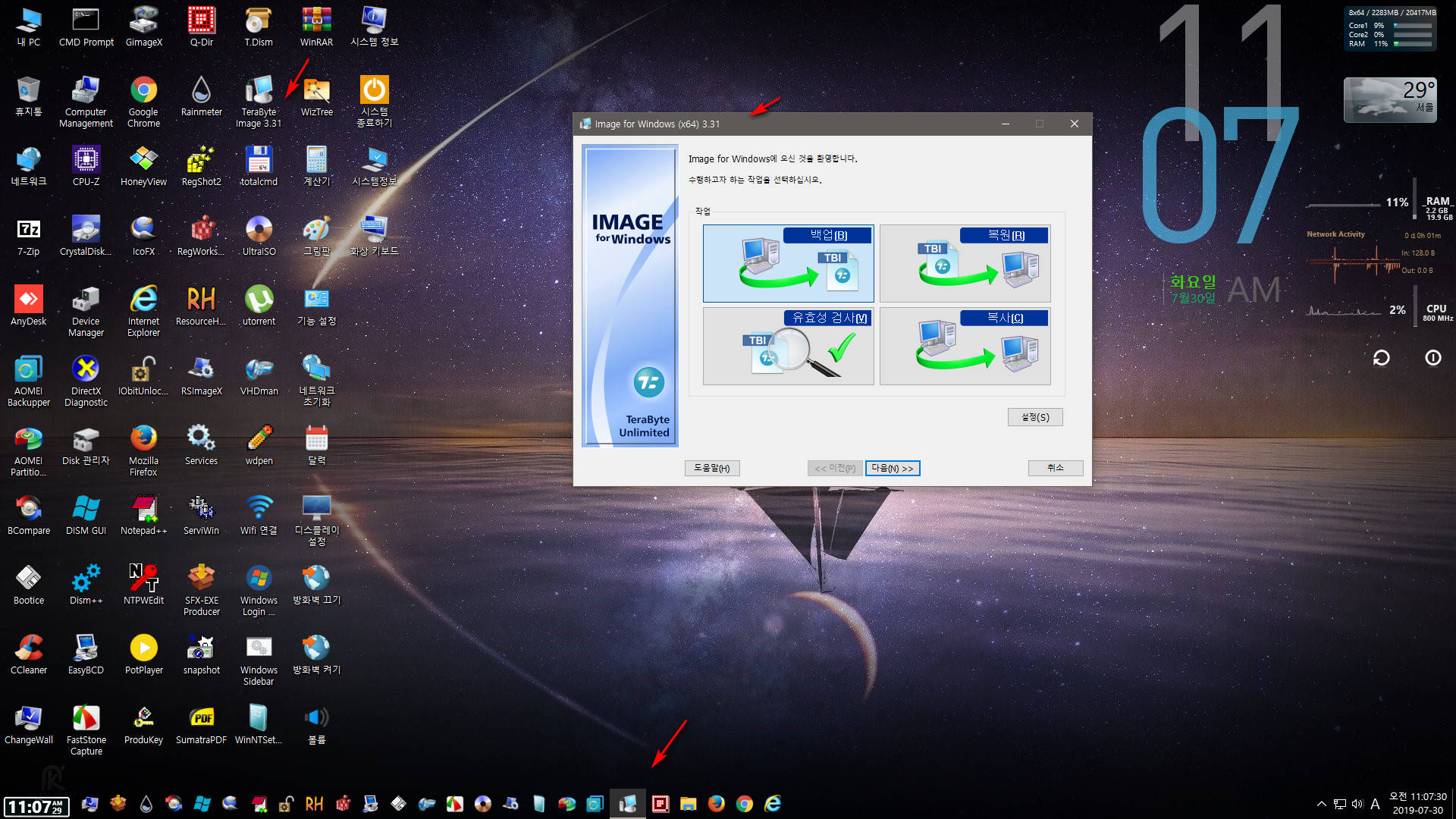Image resolution: width=1456 pixels, height=819 pixels.
Task: Open the Notepad++ desktop icon
Action: tap(143, 515)
